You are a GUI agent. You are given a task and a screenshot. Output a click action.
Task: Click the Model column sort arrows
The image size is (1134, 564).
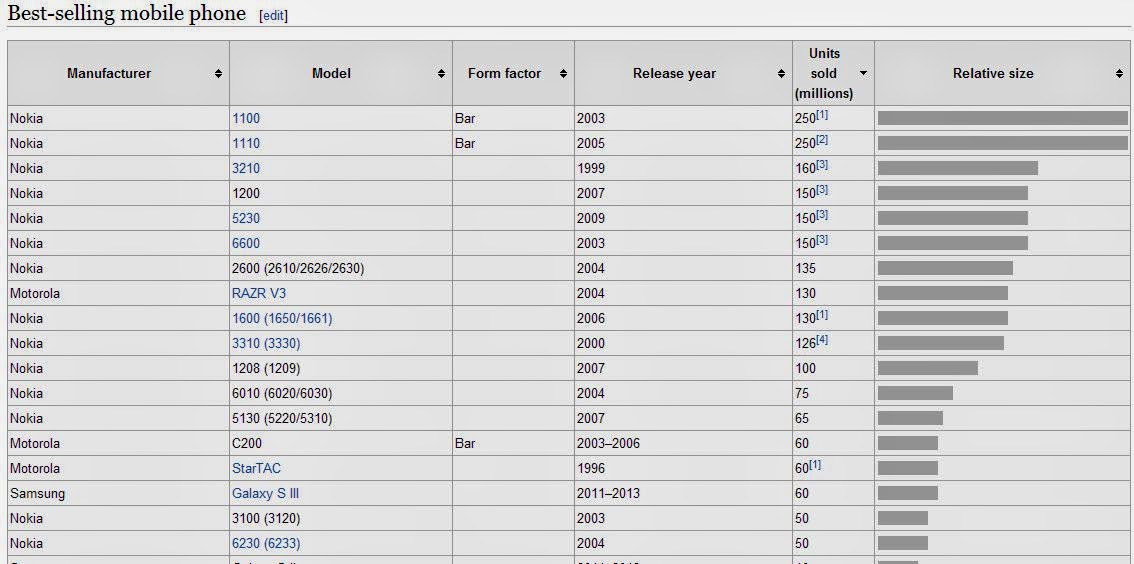[x=441, y=74]
